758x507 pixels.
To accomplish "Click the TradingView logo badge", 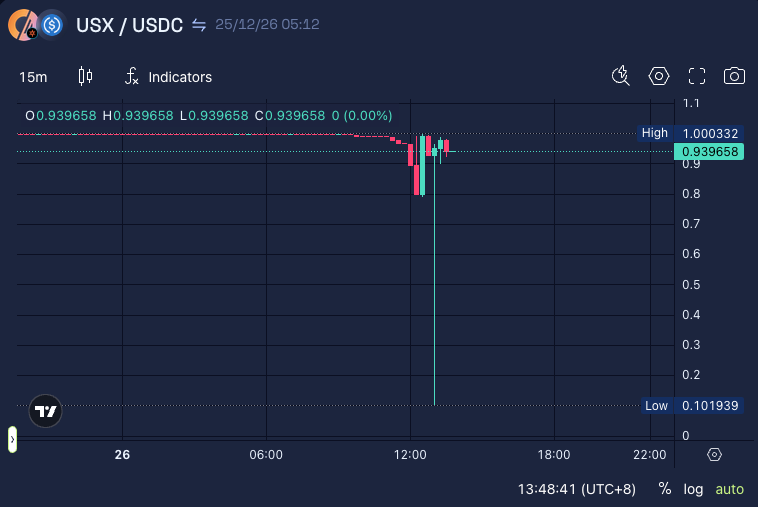I will (45, 411).
